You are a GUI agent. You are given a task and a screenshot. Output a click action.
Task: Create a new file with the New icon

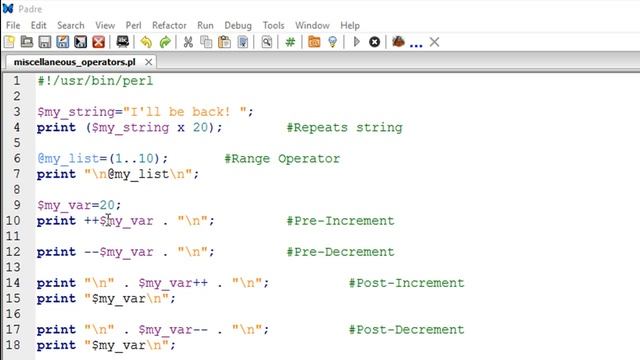coord(9,42)
